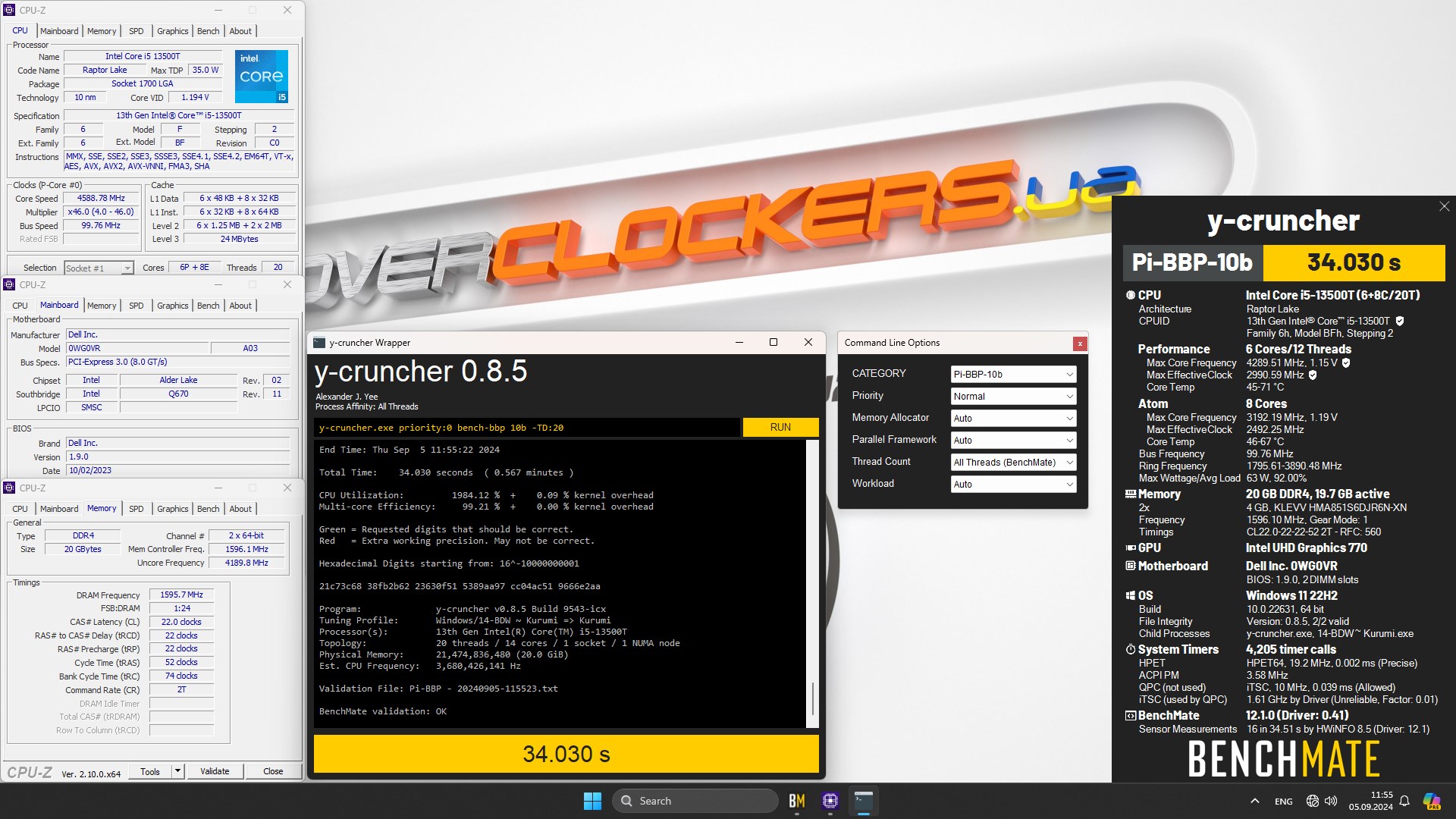
Task: Open network settings in the system tray
Action: tap(1313, 801)
